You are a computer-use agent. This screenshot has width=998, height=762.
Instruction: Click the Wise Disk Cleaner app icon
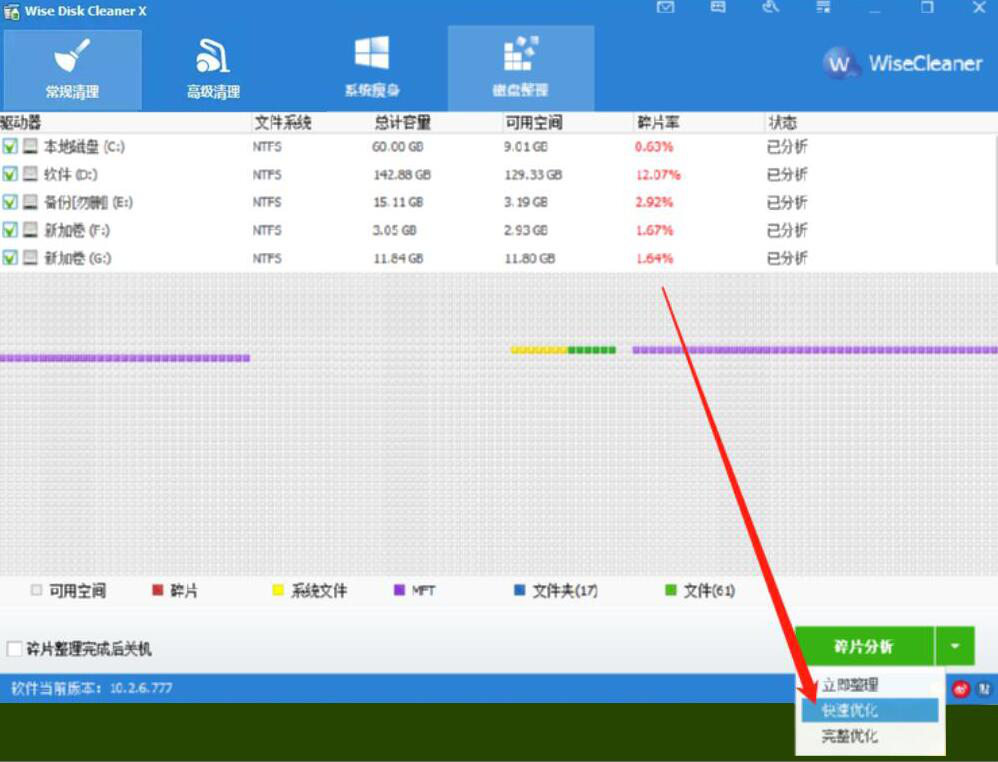point(11,11)
